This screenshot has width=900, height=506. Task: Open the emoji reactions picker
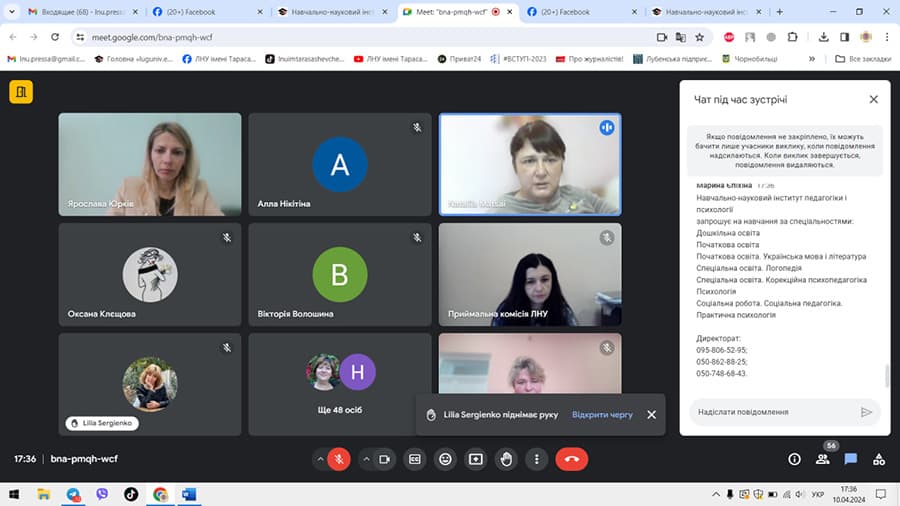[445, 459]
